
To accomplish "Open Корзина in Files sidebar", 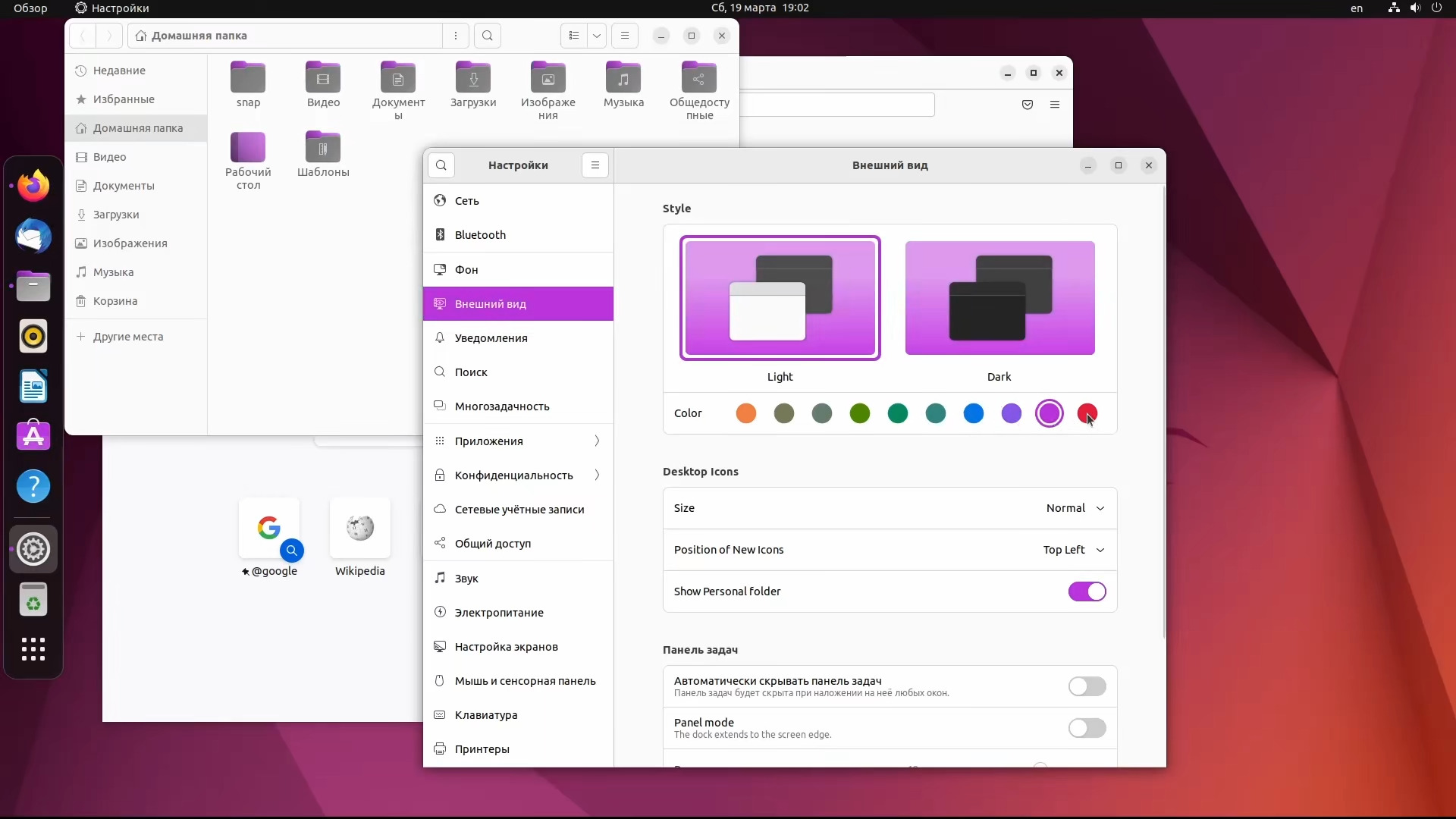I will (136, 301).
